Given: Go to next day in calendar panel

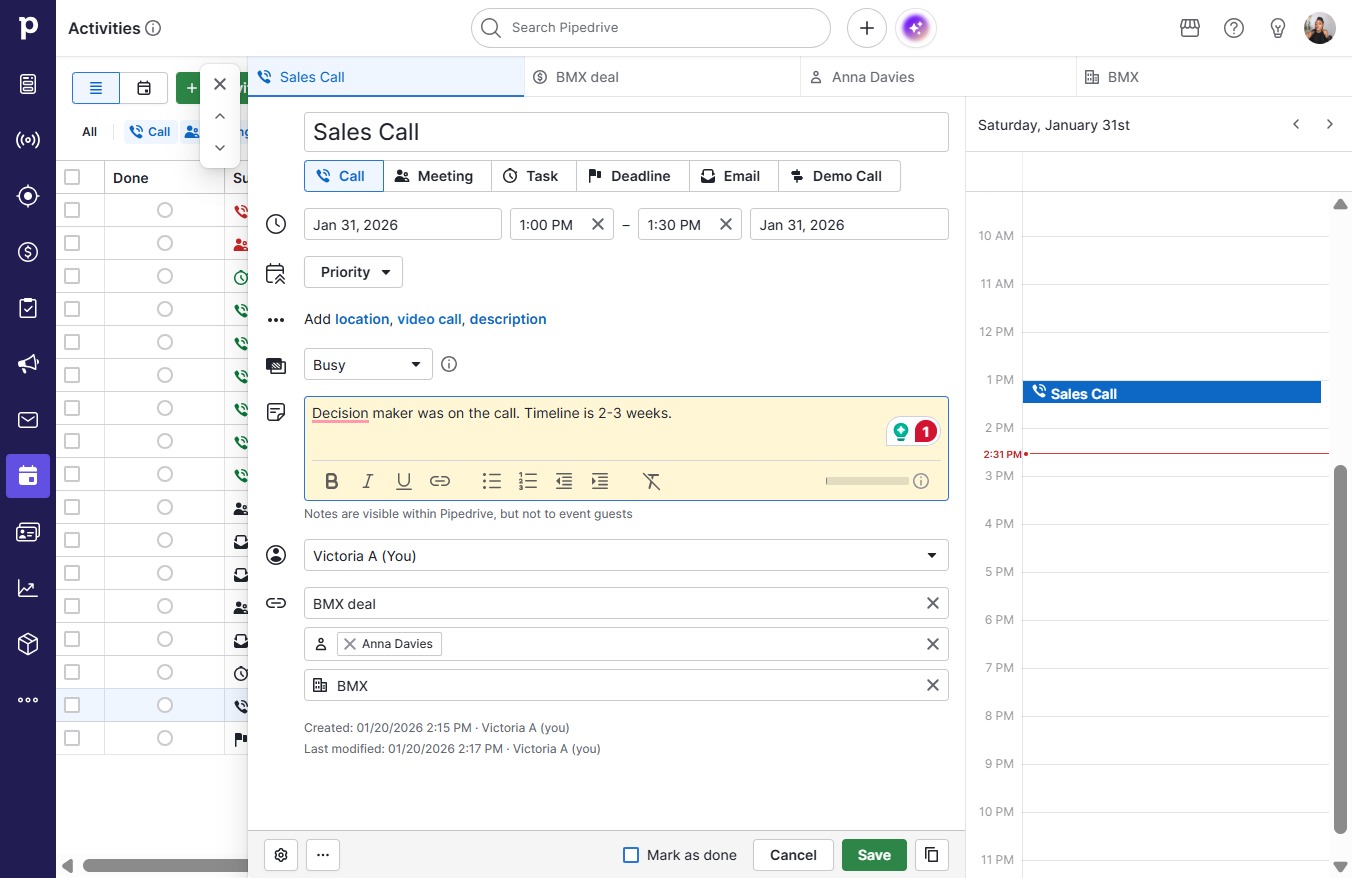Looking at the screenshot, I should [x=1330, y=124].
